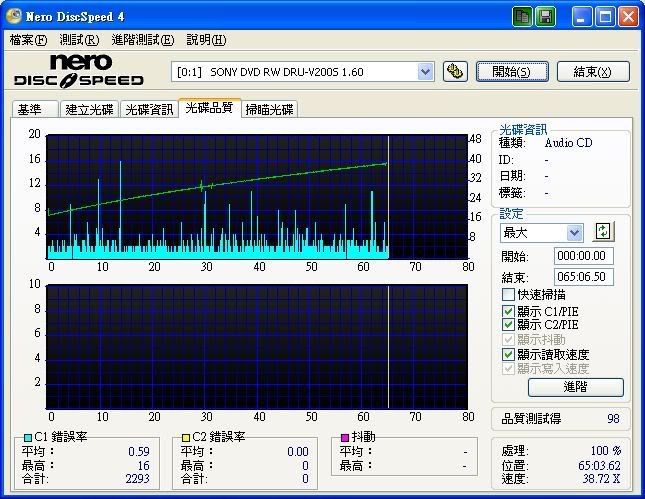Maximize the Nero DiscSpeed window

point(605,17)
